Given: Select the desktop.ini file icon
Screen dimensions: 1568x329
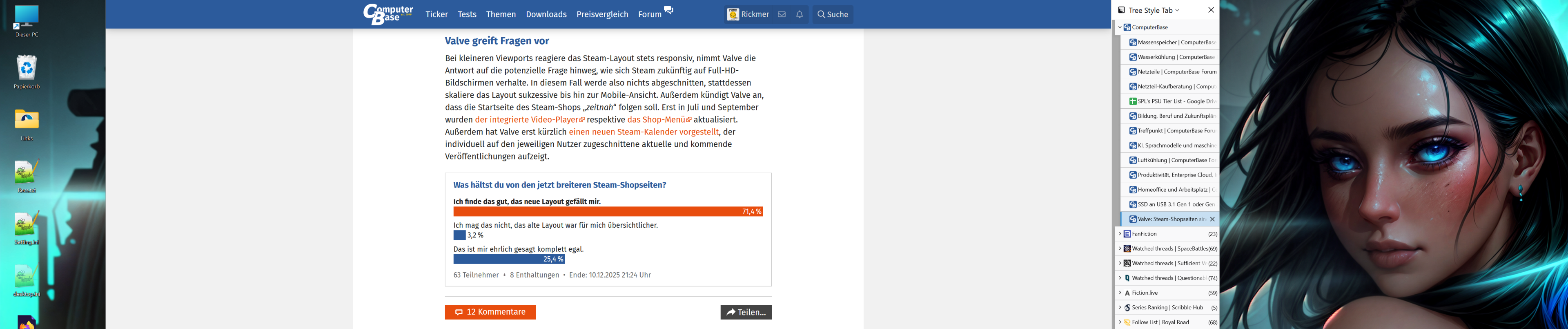Looking at the screenshot, I should [x=27, y=280].
